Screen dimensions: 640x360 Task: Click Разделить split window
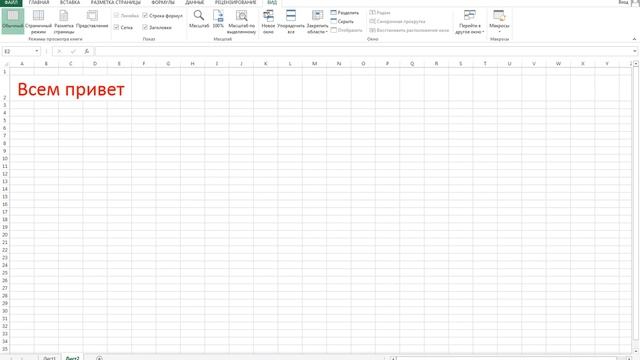pyautogui.click(x=344, y=13)
